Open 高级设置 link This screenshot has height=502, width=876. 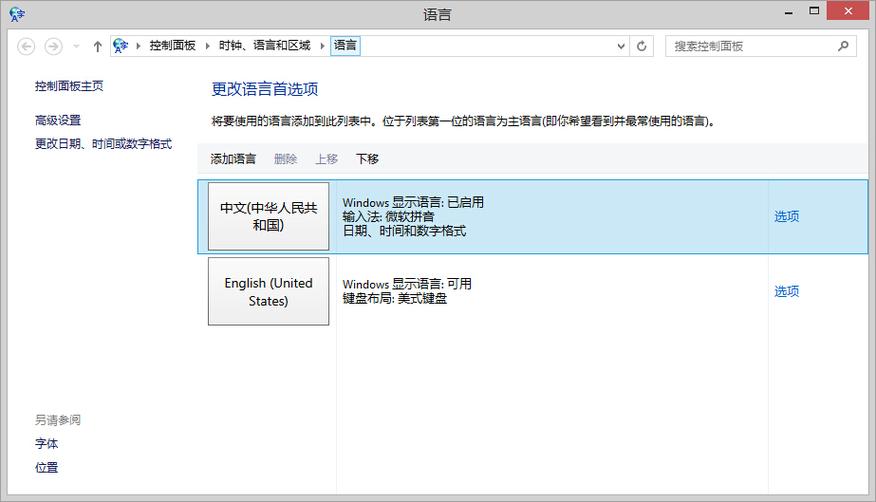(x=58, y=120)
